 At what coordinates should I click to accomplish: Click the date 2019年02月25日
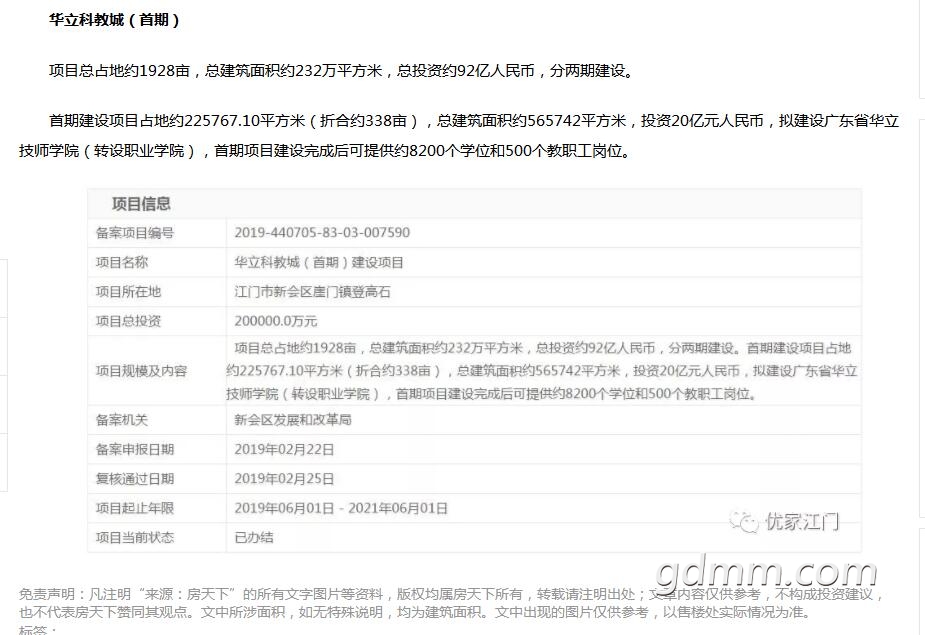click(x=284, y=479)
